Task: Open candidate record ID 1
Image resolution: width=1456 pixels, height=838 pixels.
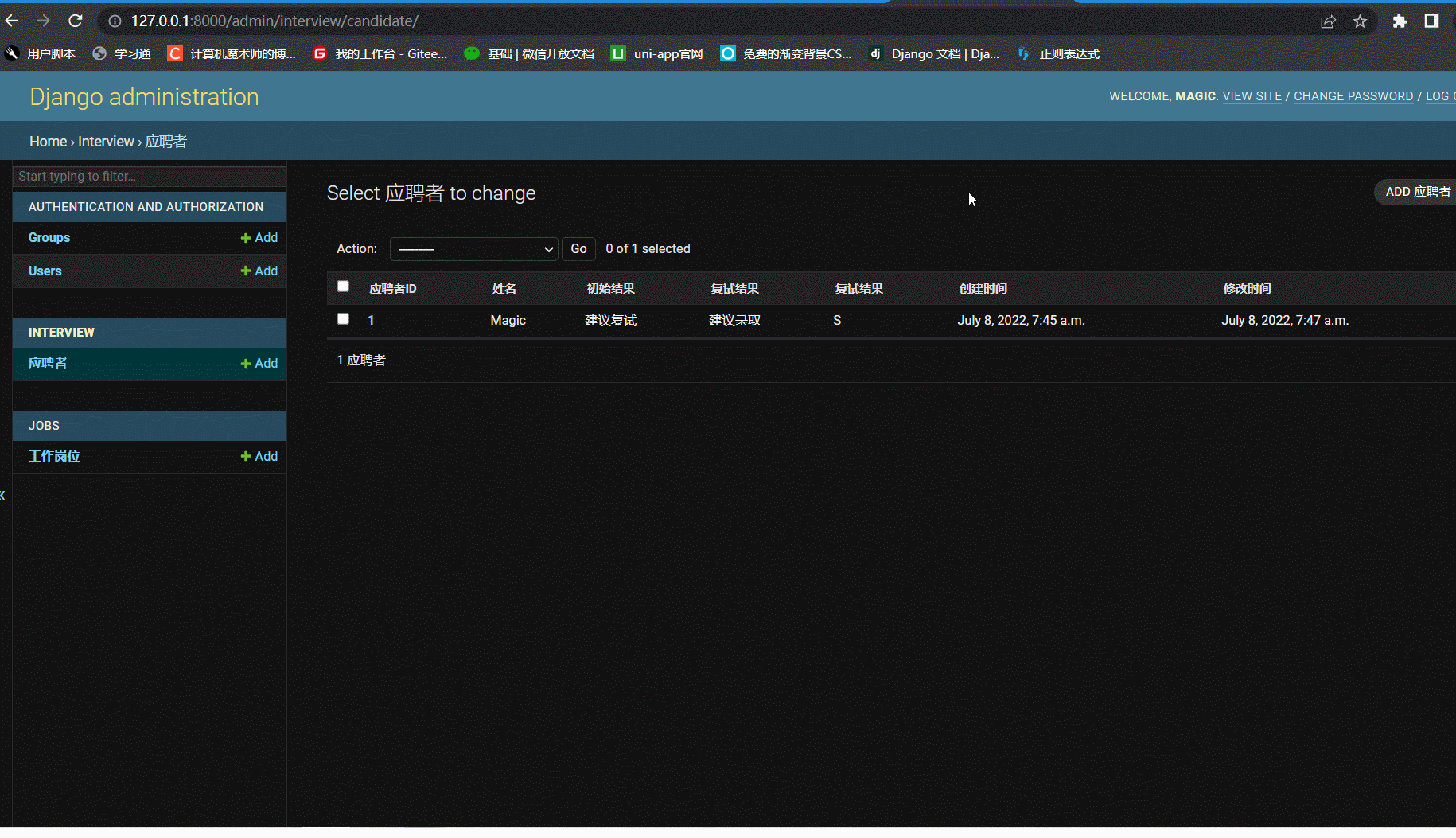Action: click(x=371, y=320)
